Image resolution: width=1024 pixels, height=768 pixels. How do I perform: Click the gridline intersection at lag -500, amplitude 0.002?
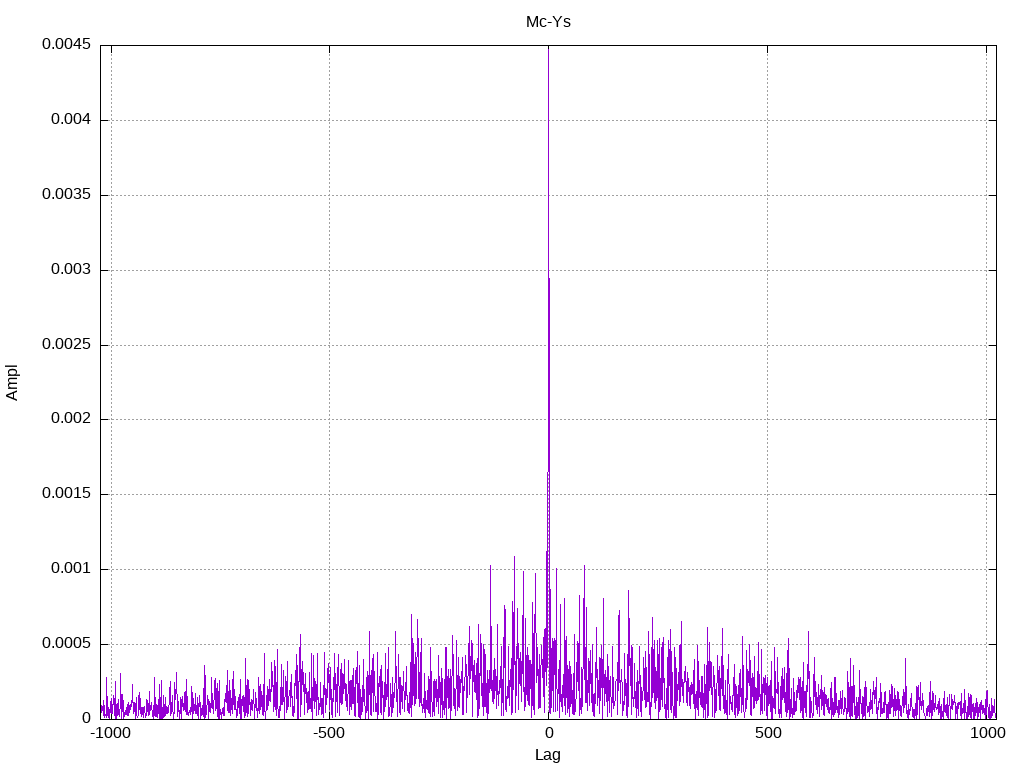(329, 419)
